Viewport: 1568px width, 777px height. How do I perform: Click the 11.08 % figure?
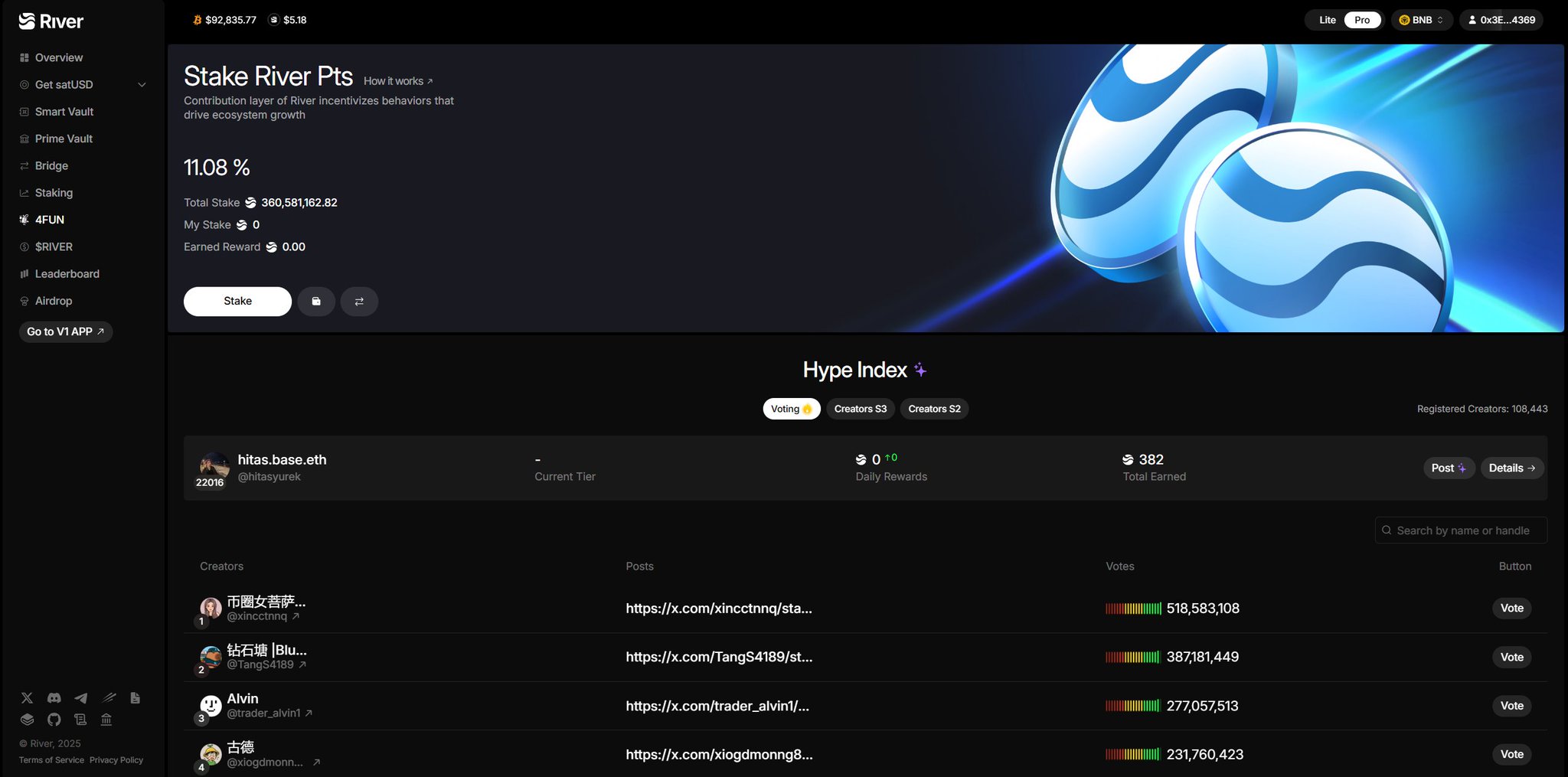tap(217, 168)
